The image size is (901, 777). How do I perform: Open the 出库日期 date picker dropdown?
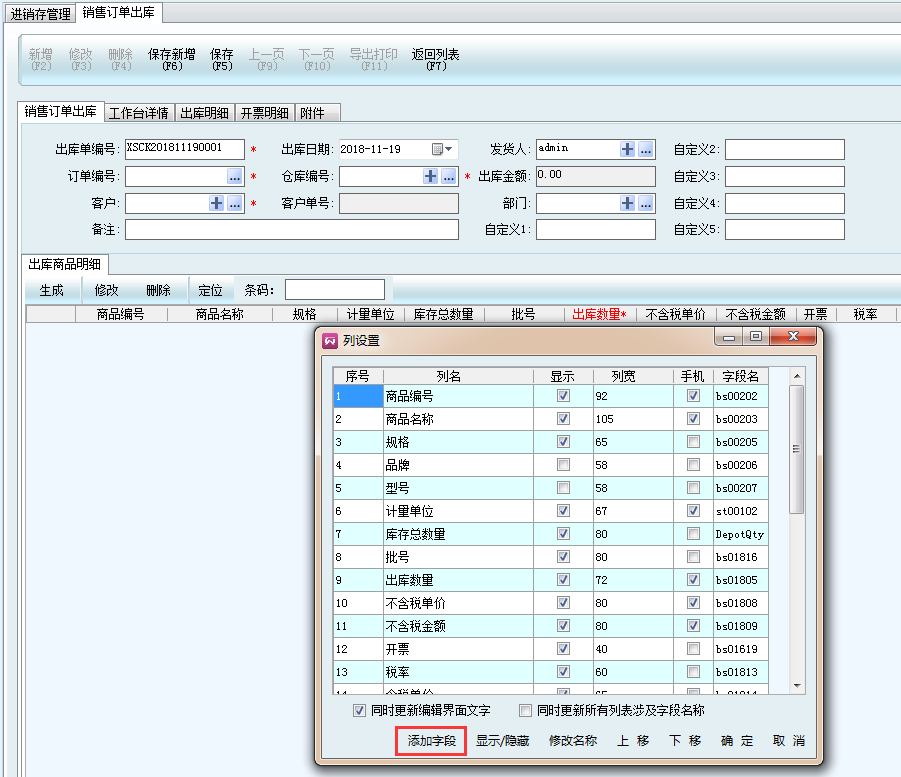pyautogui.click(x=442, y=149)
